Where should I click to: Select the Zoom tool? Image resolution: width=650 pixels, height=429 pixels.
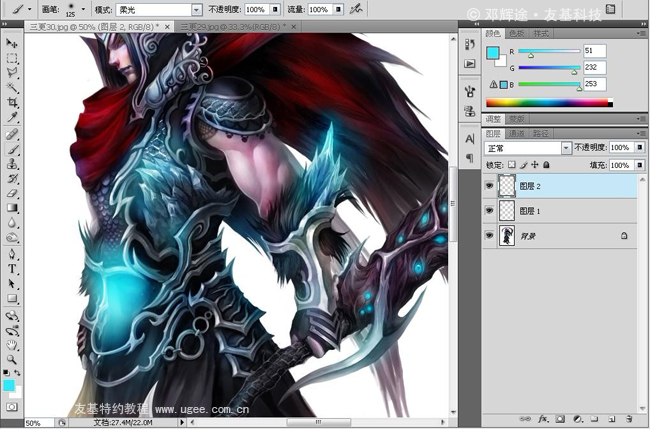tap(12, 359)
